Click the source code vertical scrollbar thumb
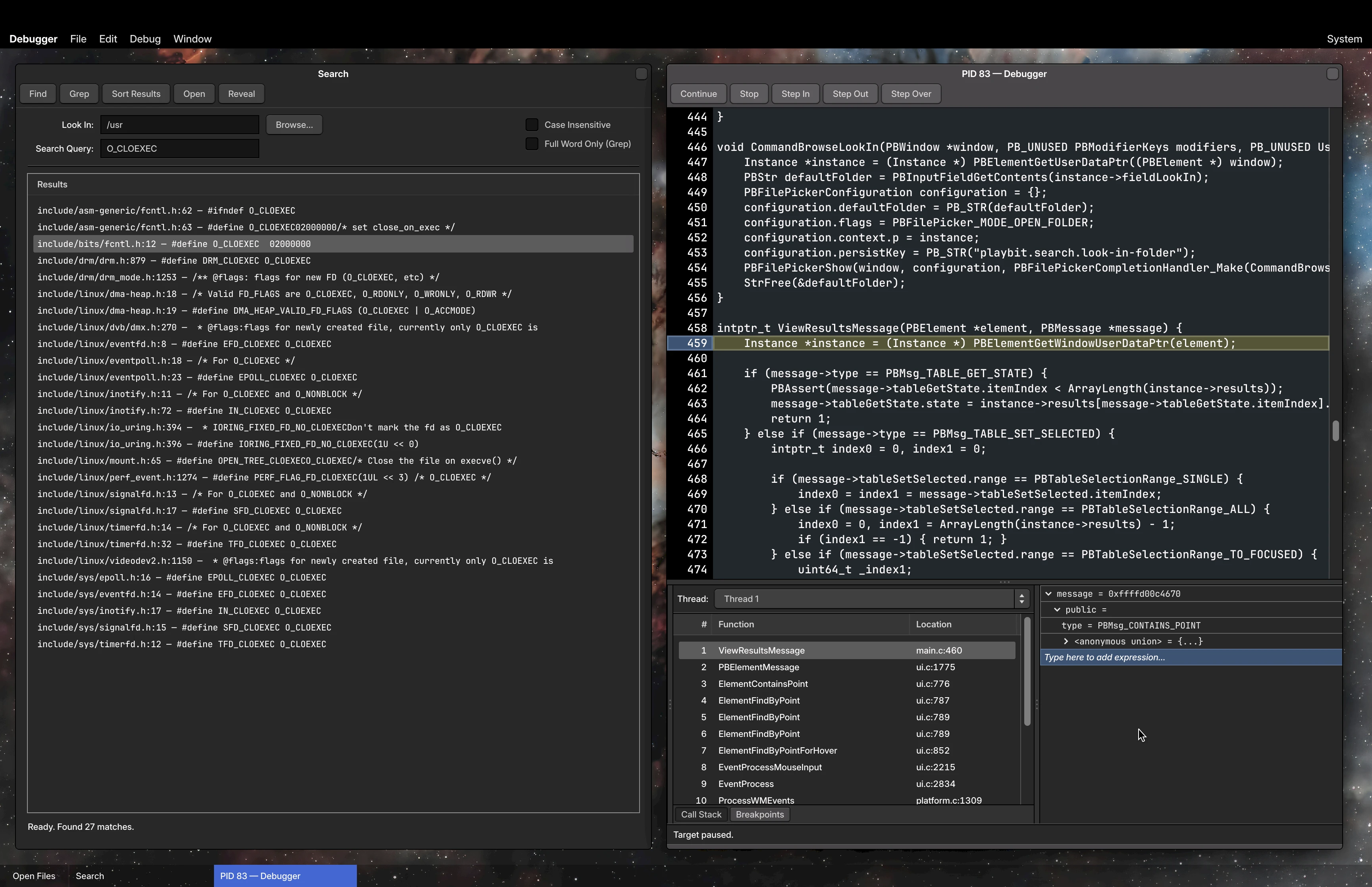Screen dimensions: 1372x887 click(1336, 432)
